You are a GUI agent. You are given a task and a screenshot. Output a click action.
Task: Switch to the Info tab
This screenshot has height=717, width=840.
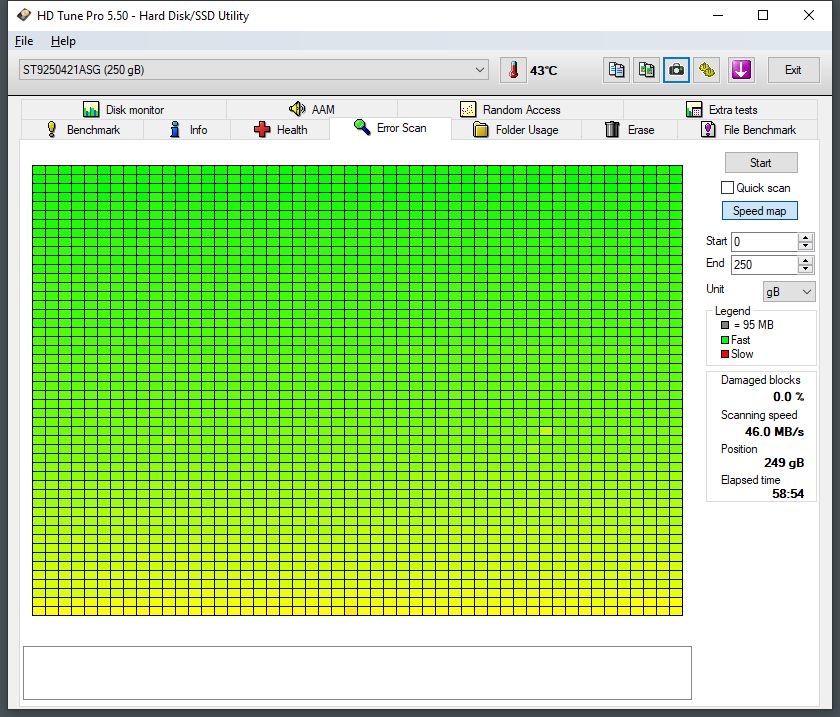click(187, 129)
